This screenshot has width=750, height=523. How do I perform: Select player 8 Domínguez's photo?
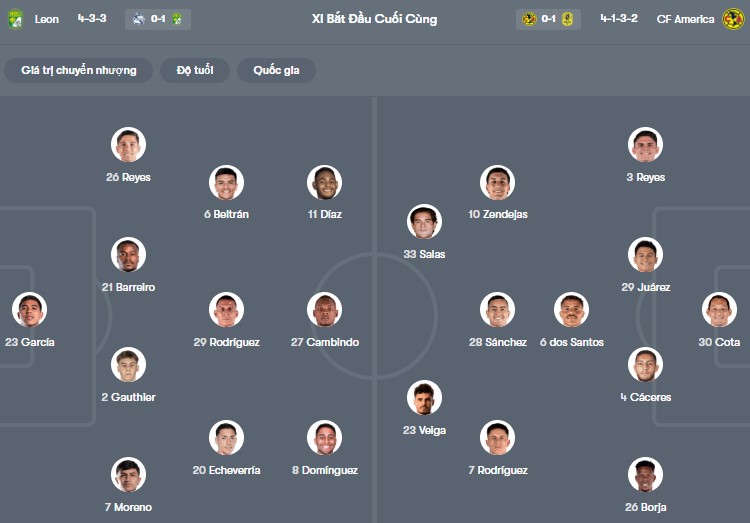[x=324, y=438]
